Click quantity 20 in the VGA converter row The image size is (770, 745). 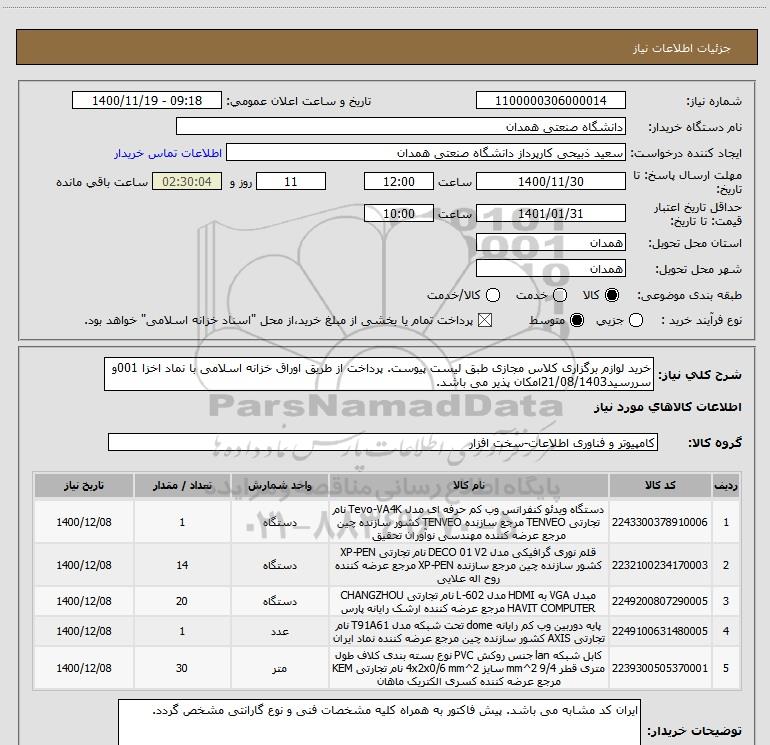[182, 601]
